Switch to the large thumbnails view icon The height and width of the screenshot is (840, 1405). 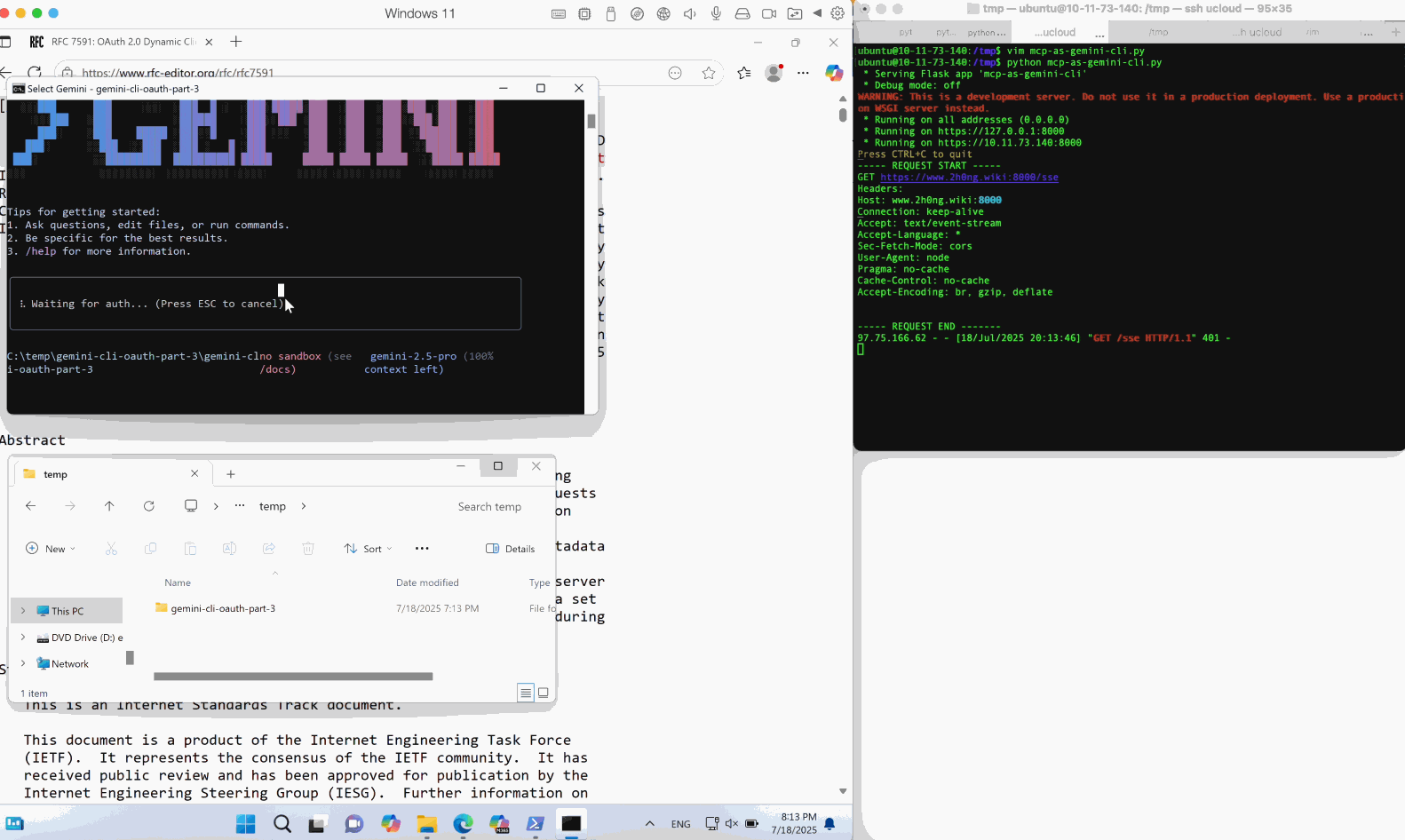(544, 693)
